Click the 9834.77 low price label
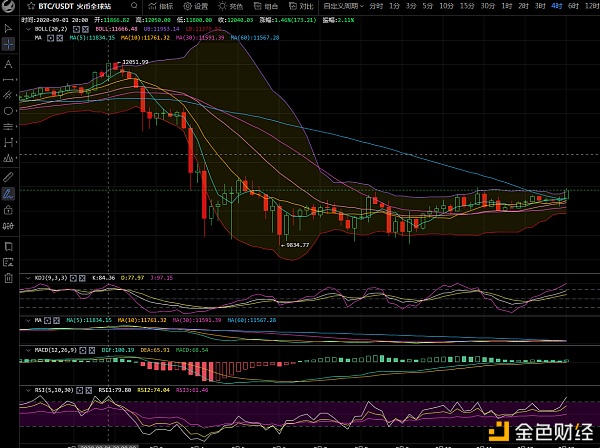 coord(295,244)
